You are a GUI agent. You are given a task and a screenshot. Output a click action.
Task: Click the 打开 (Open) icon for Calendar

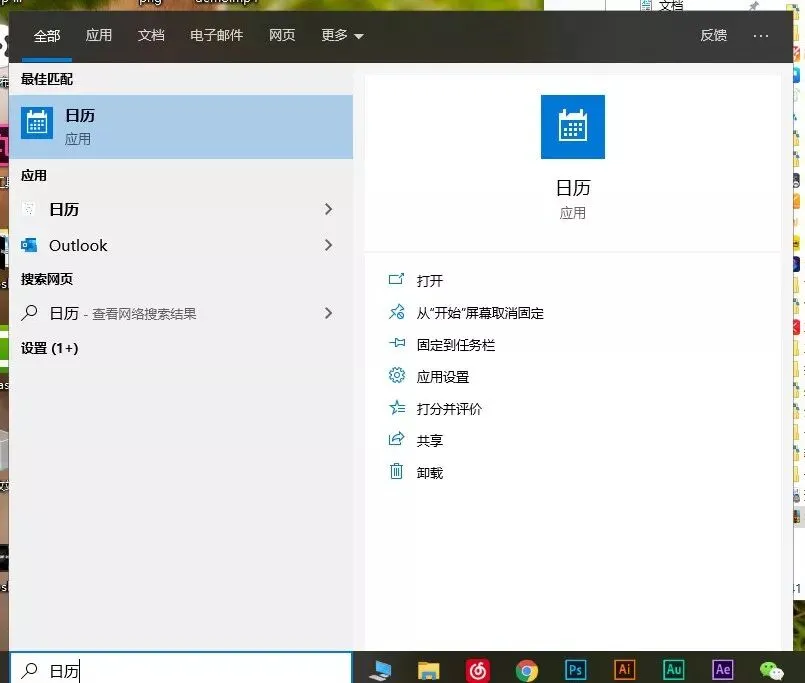[x=396, y=280]
